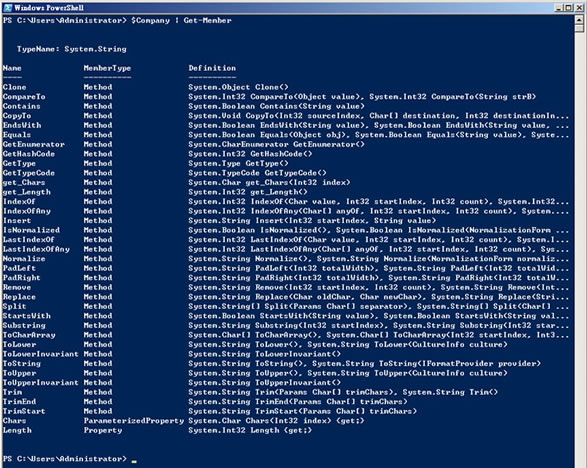Select the 'ToUpper' method name
587x468 pixels.
click(x=19, y=373)
